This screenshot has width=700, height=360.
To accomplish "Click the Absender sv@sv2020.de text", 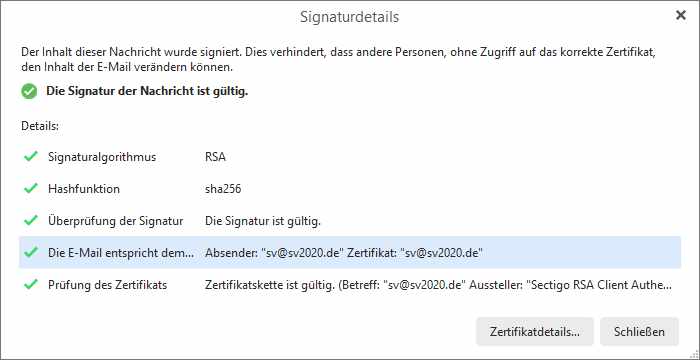I will pos(274,253).
